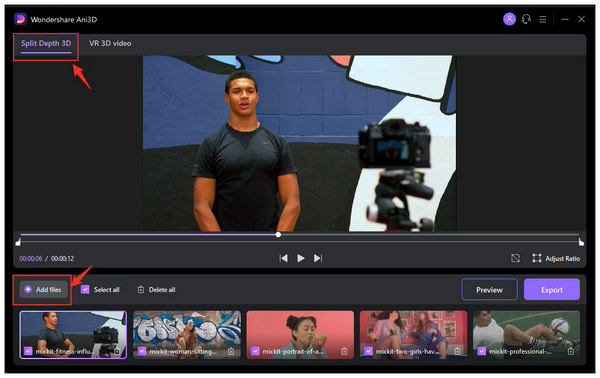The width and height of the screenshot is (600, 378).
Task: Close the Ani3D window
Action: [581, 19]
